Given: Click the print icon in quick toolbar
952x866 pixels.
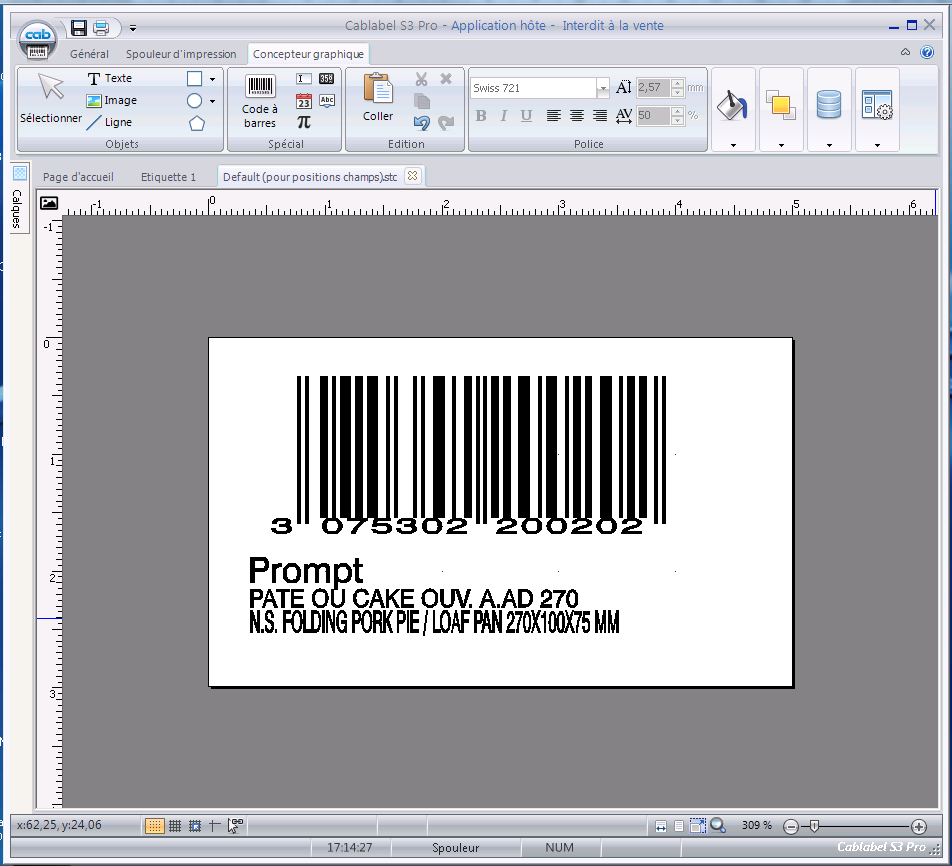Looking at the screenshot, I should point(101,27).
